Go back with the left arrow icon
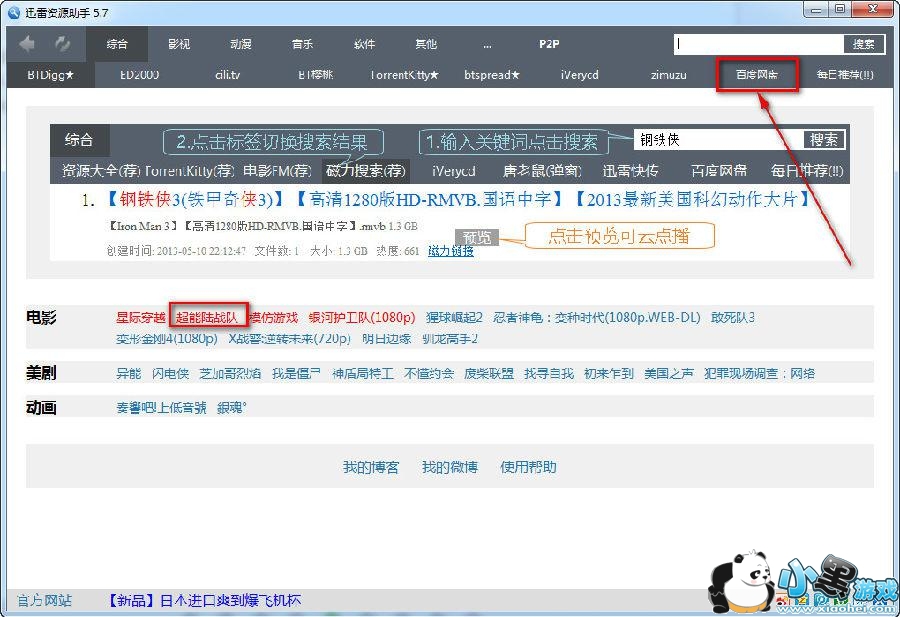The height and width of the screenshot is (617, 900). (x=26, y=44)
